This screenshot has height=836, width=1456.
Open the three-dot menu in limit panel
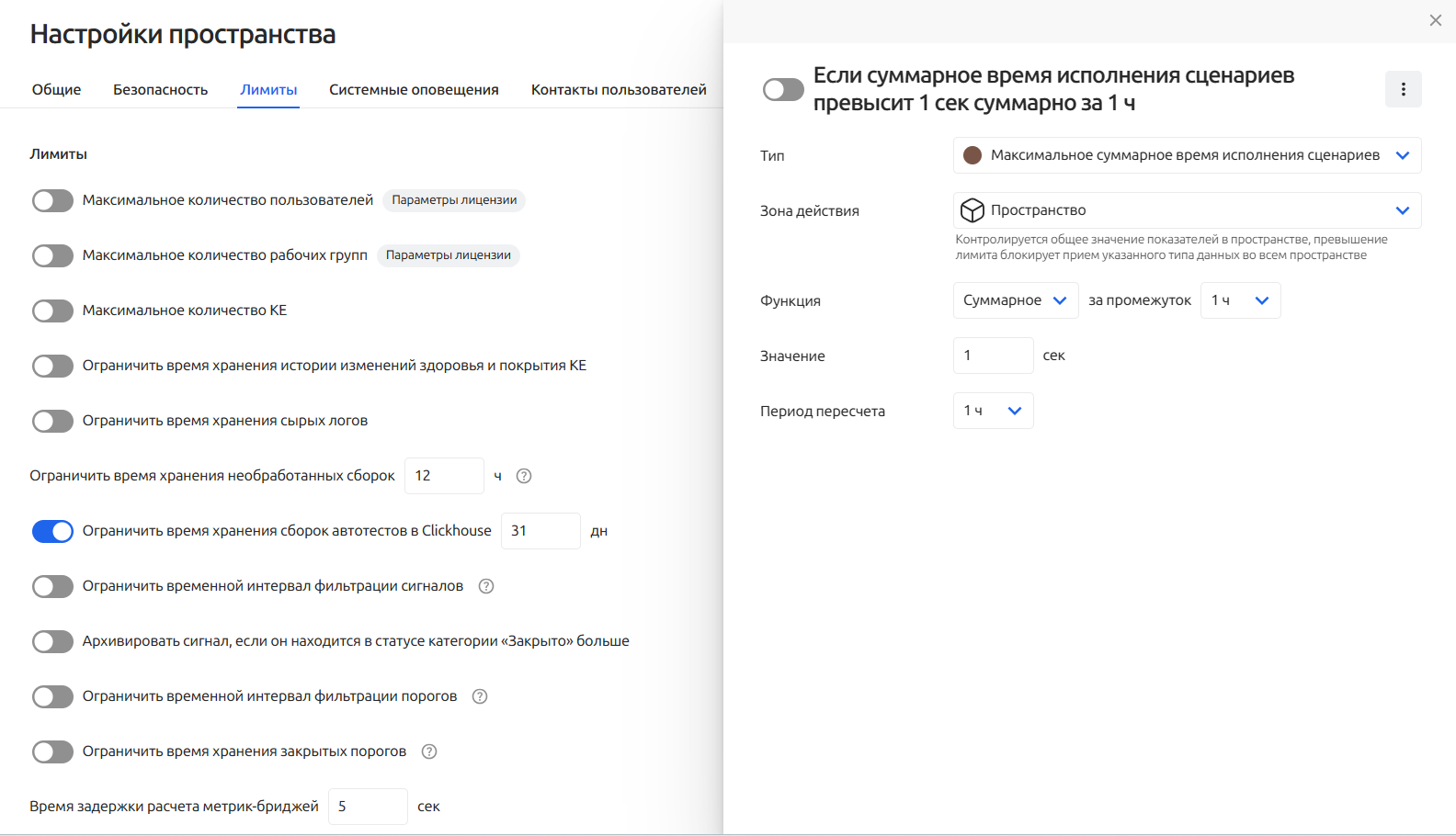1403,89
